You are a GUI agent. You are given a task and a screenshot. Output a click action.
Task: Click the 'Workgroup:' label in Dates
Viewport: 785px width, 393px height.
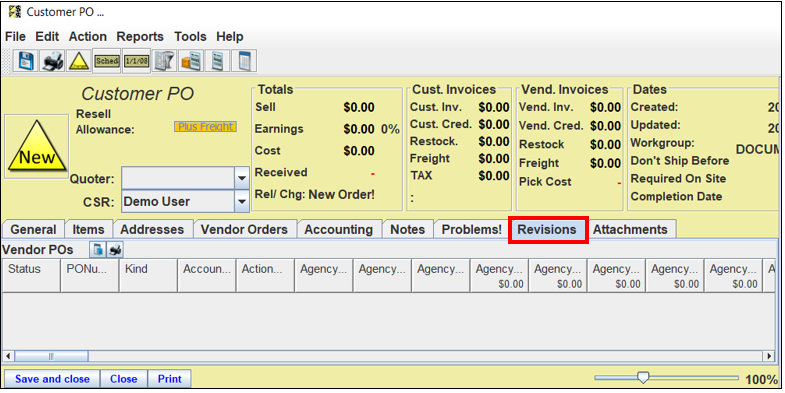662,143
